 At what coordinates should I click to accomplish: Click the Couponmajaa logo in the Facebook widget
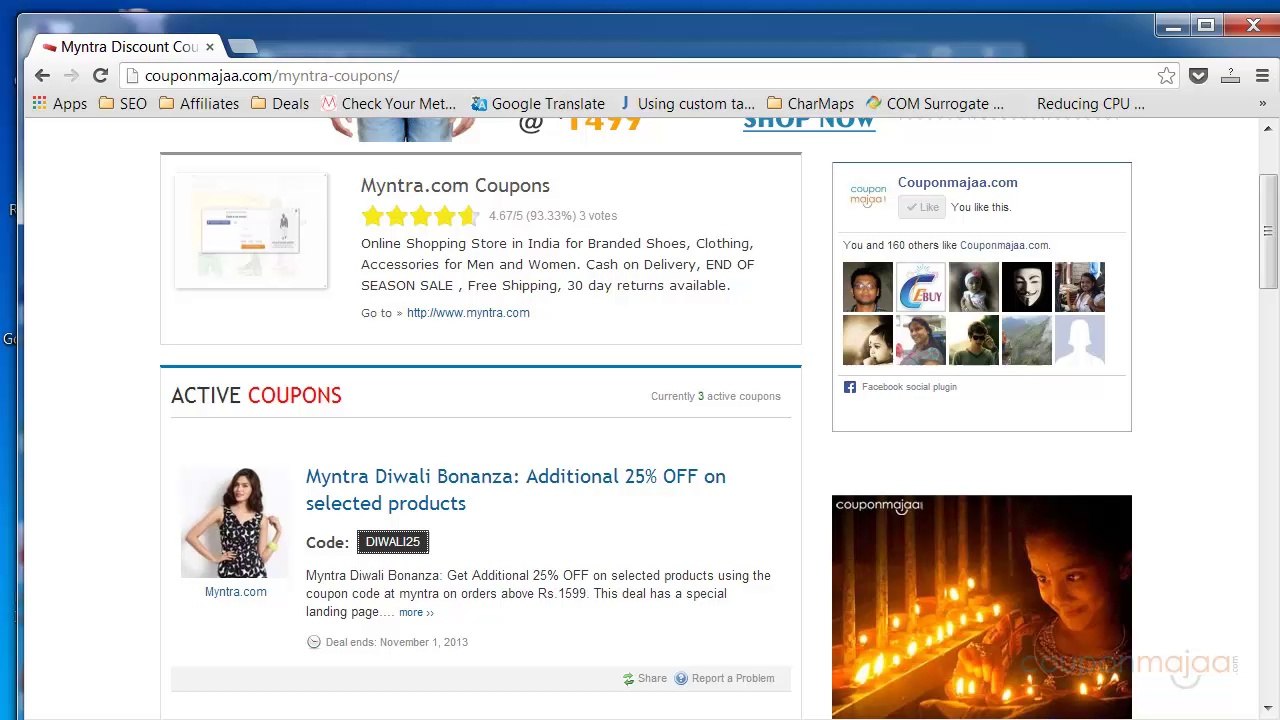pyautogui.click(x=868, y=195)
